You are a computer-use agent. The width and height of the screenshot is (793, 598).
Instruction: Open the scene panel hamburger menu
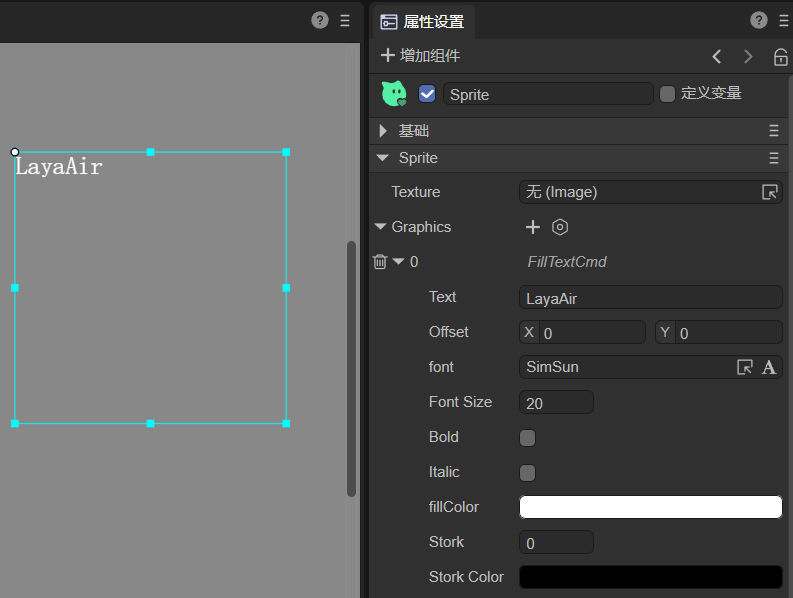[345, 20]
